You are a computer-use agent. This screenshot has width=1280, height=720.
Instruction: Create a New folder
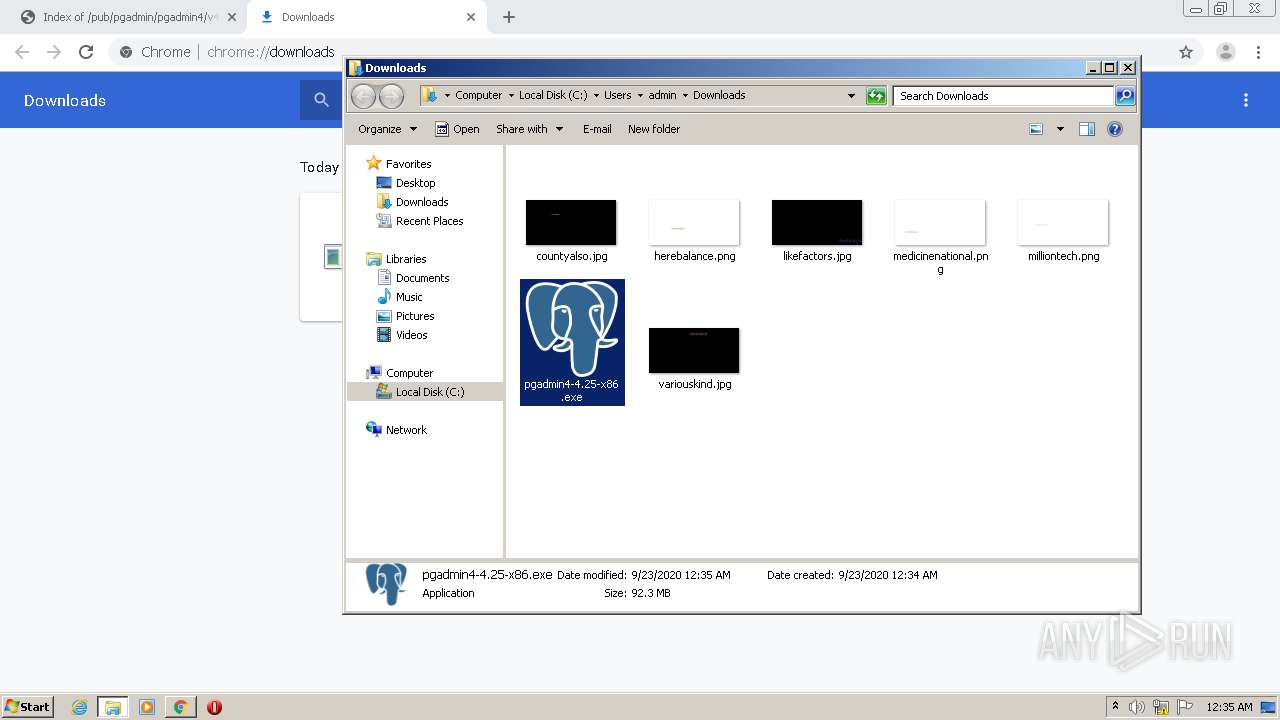click(654, 129)
